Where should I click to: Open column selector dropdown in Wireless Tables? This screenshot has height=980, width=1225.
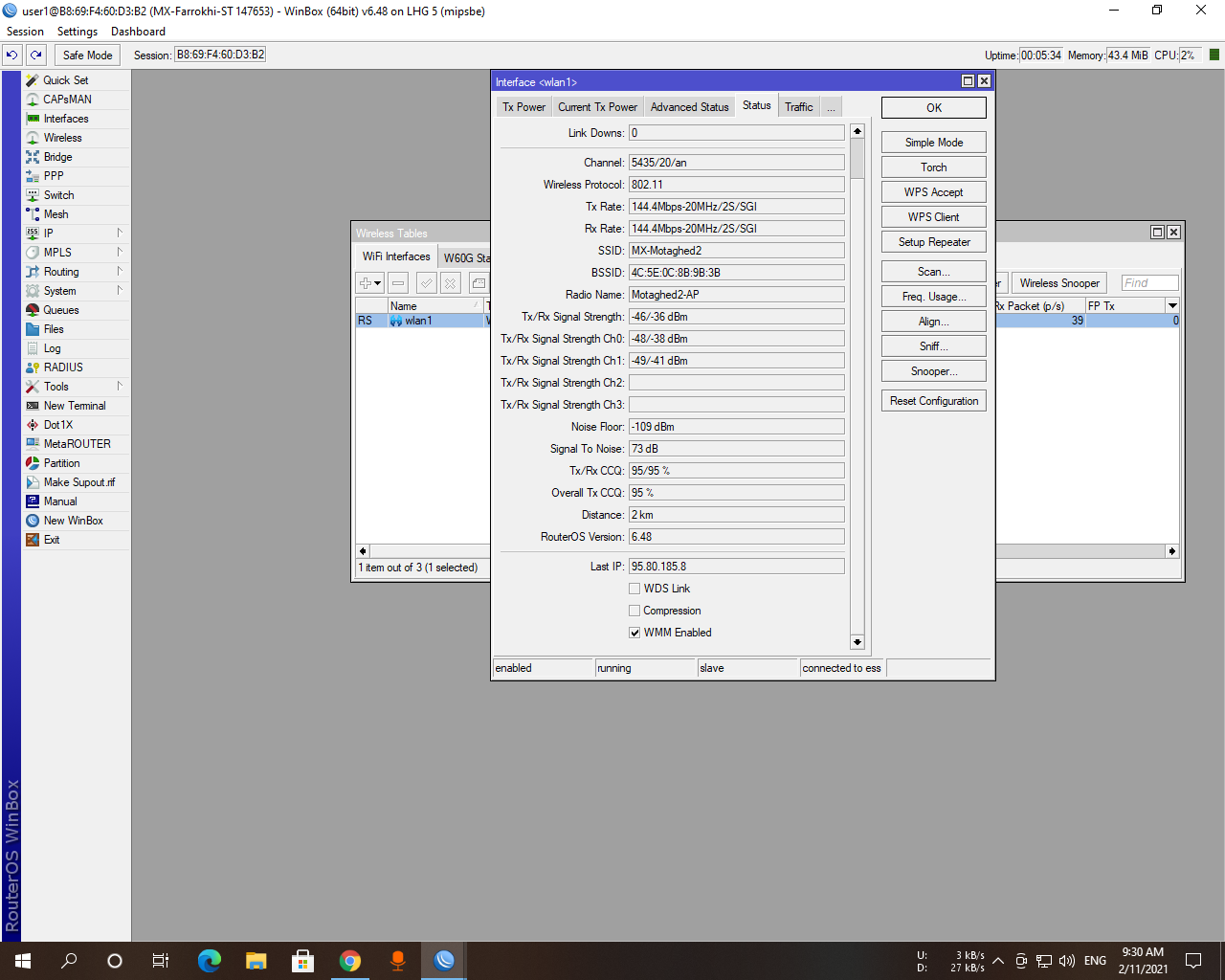coord(1172,305)
